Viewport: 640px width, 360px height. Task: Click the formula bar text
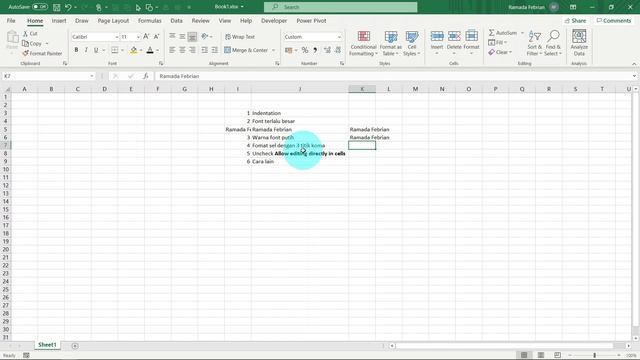pos(179,76)
